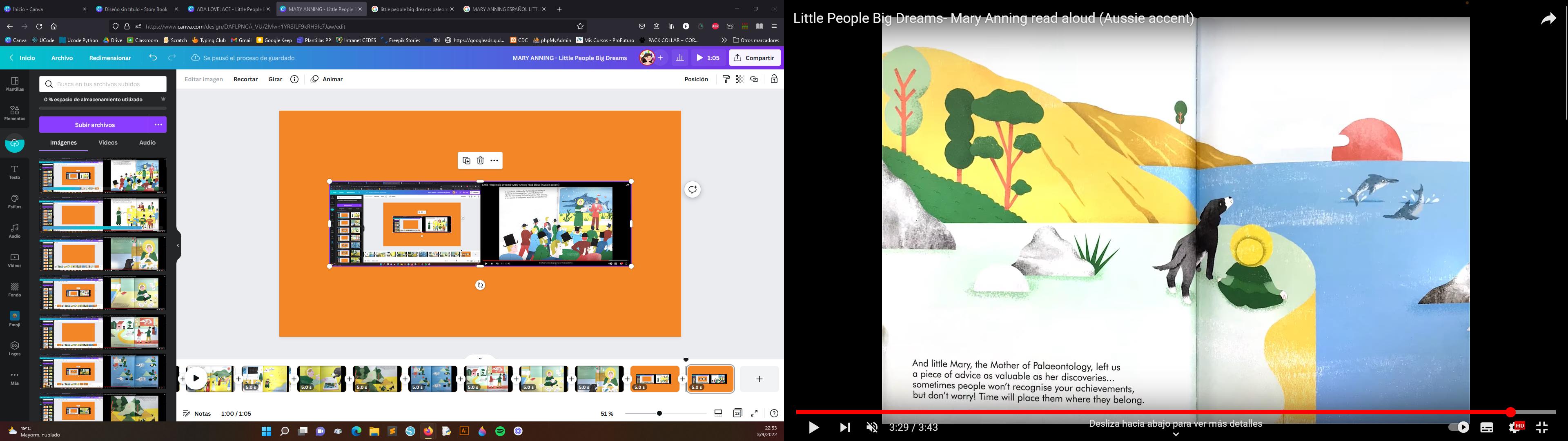Open the help question mark icon
This screenshot has height=441, width=1568.
[774, 413]
